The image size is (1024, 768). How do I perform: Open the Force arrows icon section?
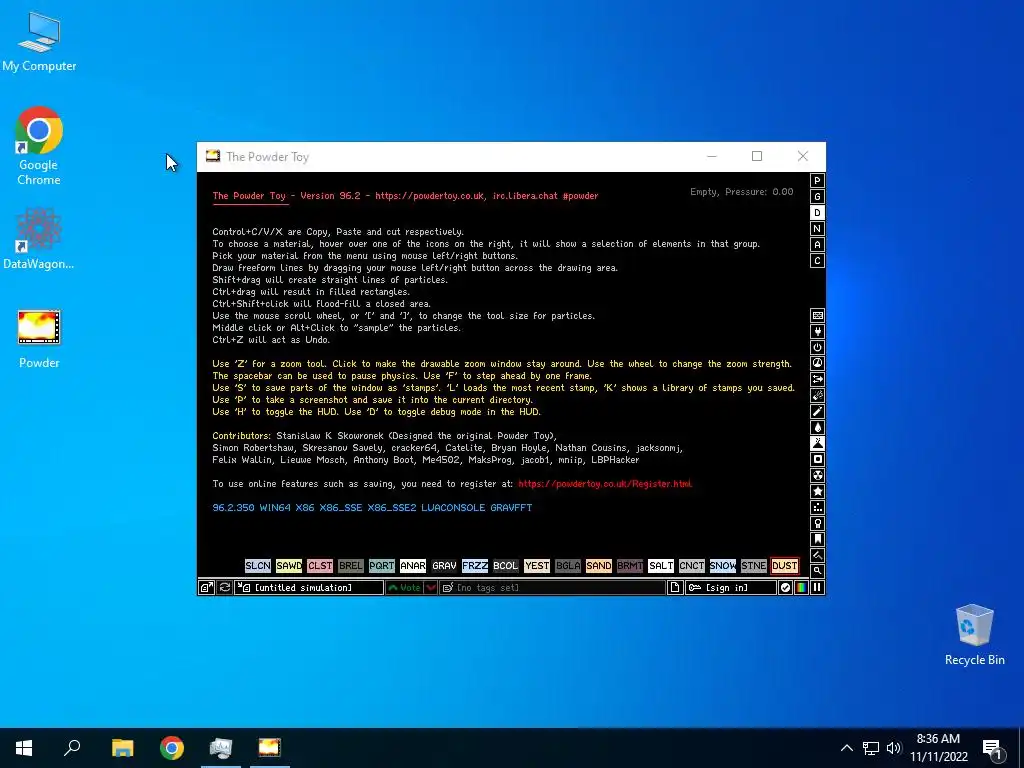(817, 379)
